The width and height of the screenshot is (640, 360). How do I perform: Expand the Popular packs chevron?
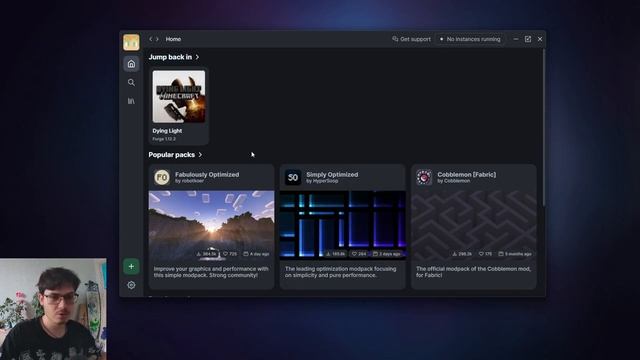click(200, 155)
